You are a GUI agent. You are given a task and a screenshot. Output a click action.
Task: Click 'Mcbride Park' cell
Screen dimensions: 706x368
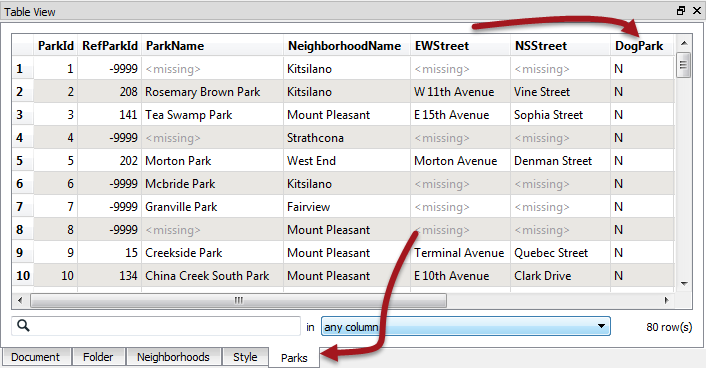point(213,184)
